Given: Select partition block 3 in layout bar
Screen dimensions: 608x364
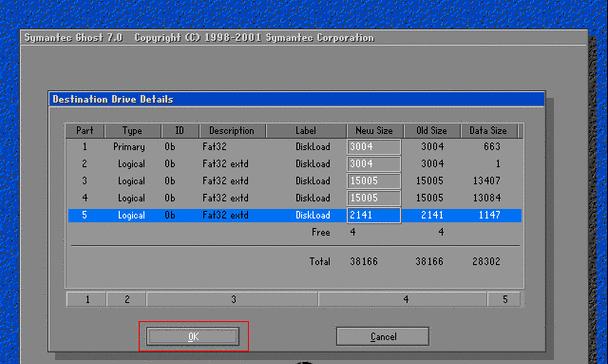Looking at the screenshot, I should click(232, 300).
